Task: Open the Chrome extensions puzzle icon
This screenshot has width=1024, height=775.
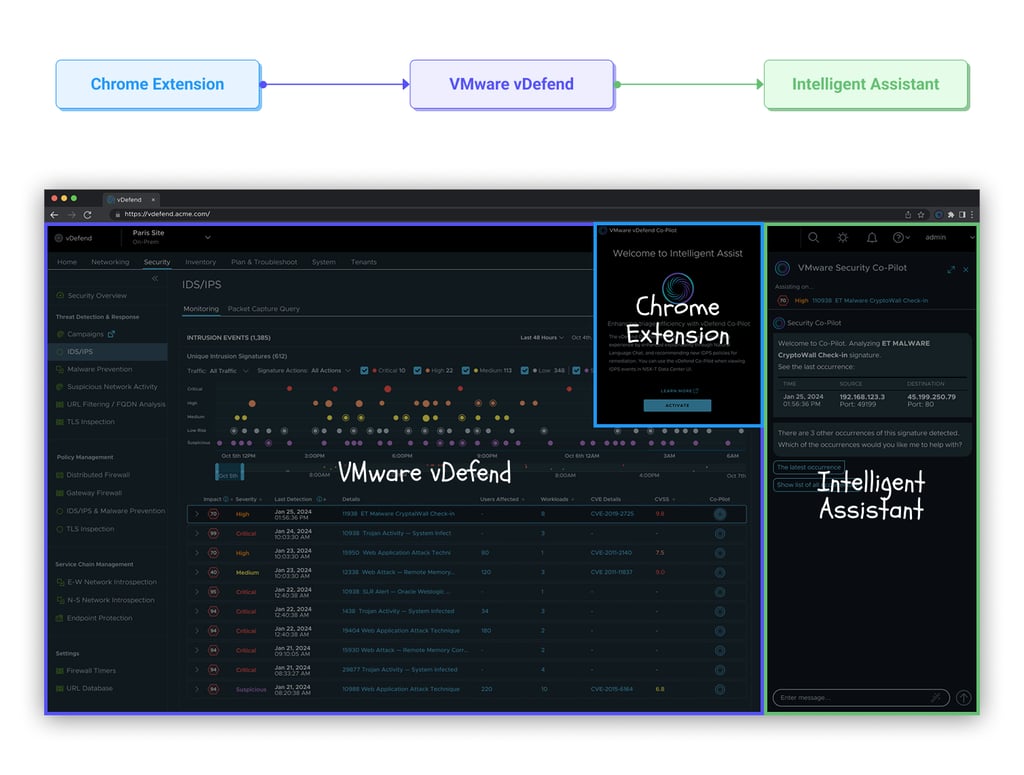Action: click(x=951, y=214)
